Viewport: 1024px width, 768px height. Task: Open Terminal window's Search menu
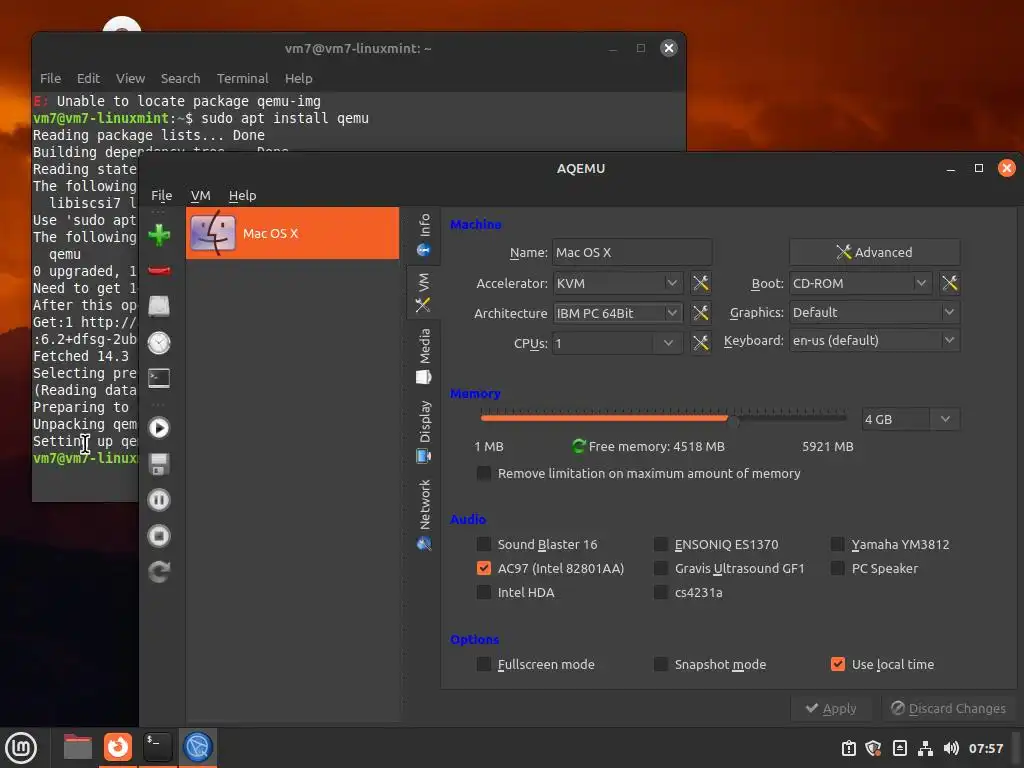tap(180, 78)
